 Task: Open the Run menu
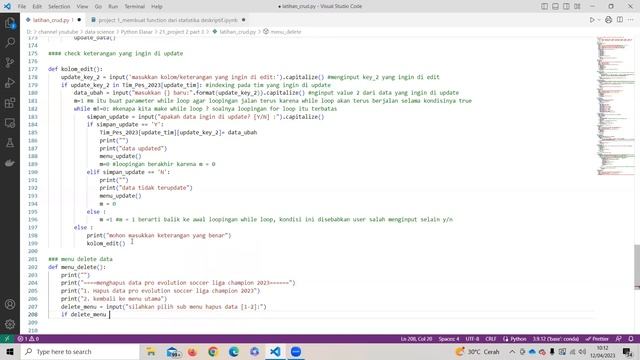click(x=113, y=6)
